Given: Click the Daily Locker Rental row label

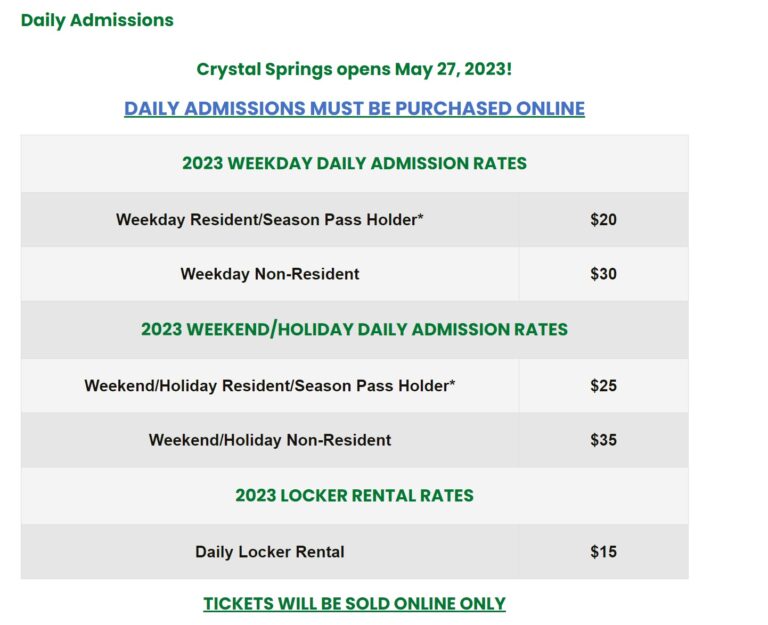Looking at the screenshot, I should pos(270,551).
